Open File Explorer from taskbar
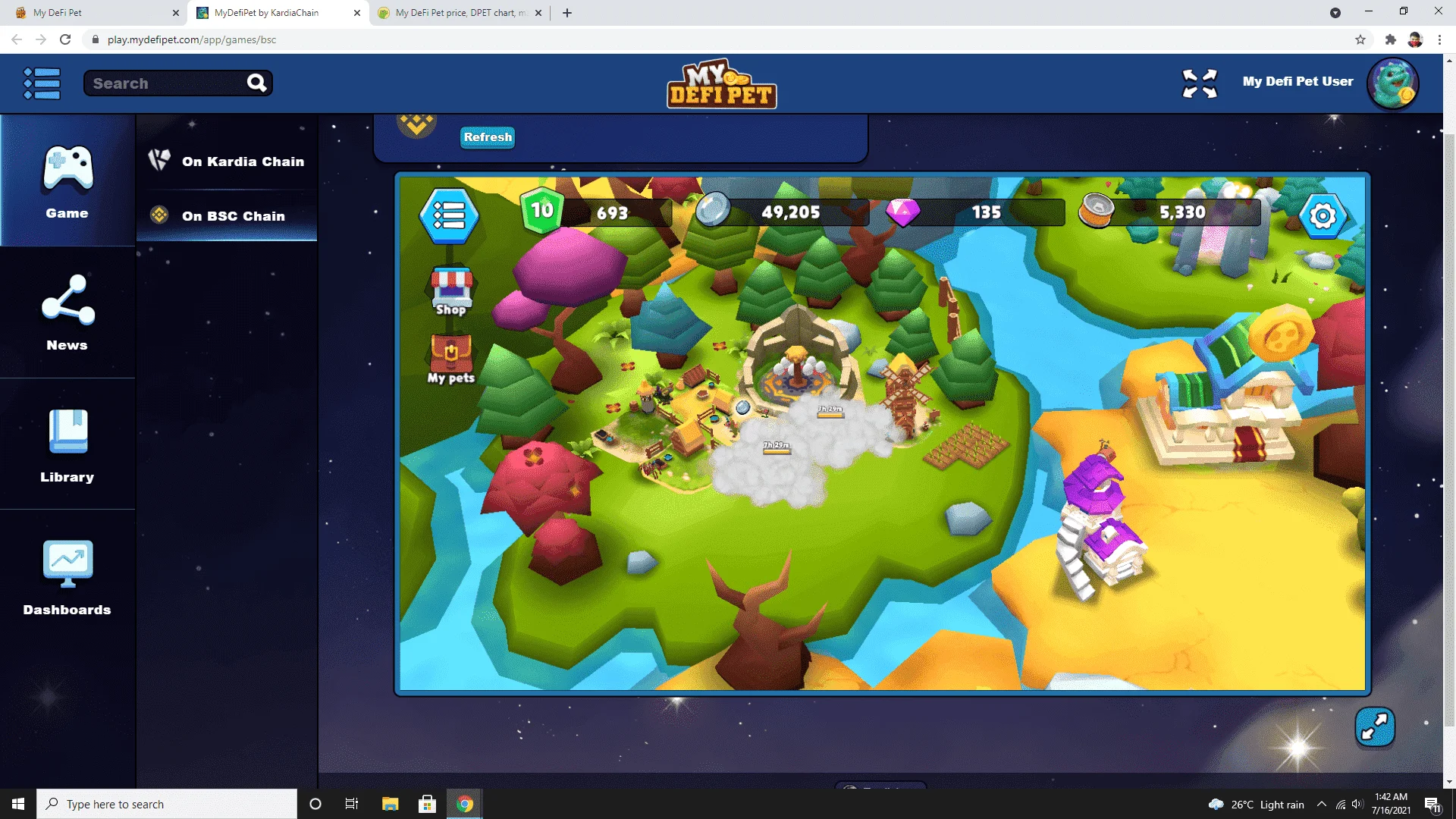This screenshot has height=819, width=1456. [390, 804]
